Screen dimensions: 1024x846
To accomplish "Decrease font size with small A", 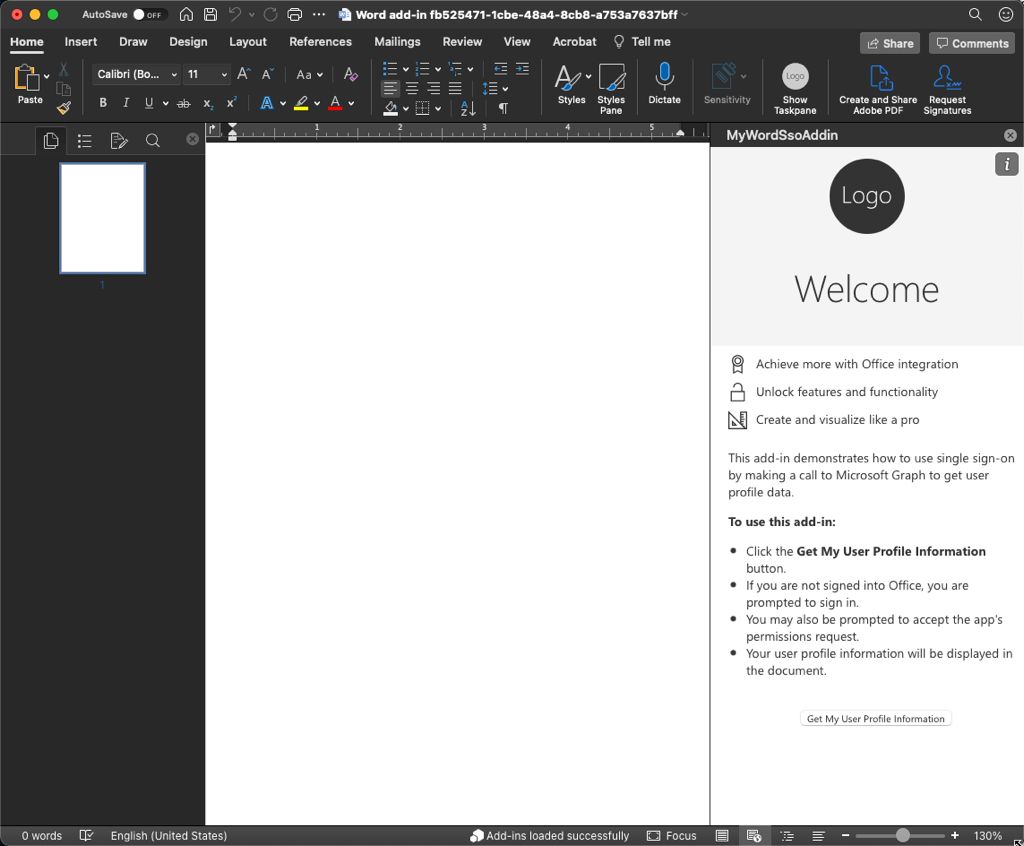I will 267,74.
